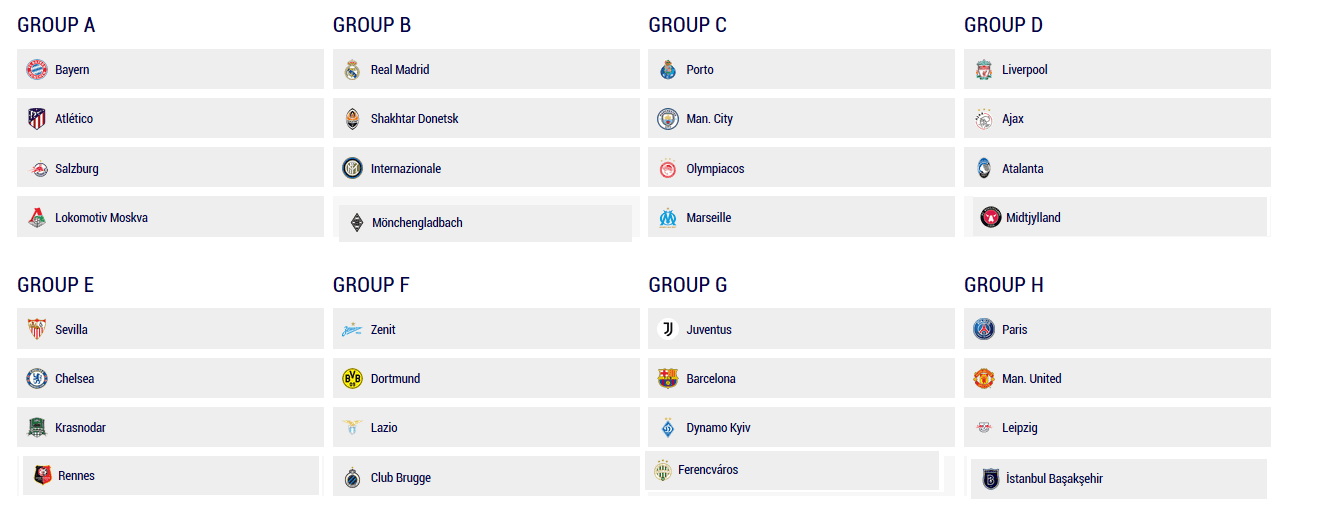Click the Bayern club crest icon
Image resolution: width=1325 pixels, height=513 pixels.
click(37, 70)
